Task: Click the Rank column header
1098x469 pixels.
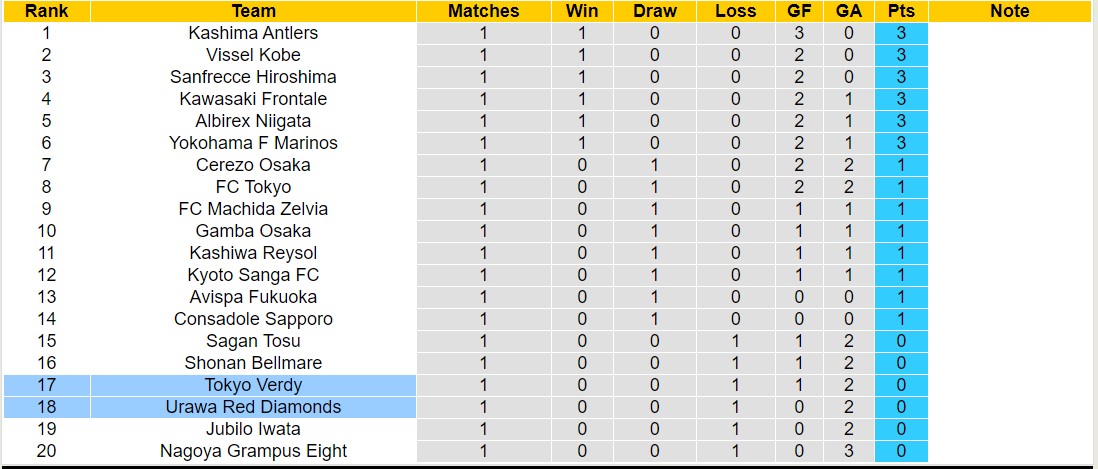Action: [x=46, y=11]
